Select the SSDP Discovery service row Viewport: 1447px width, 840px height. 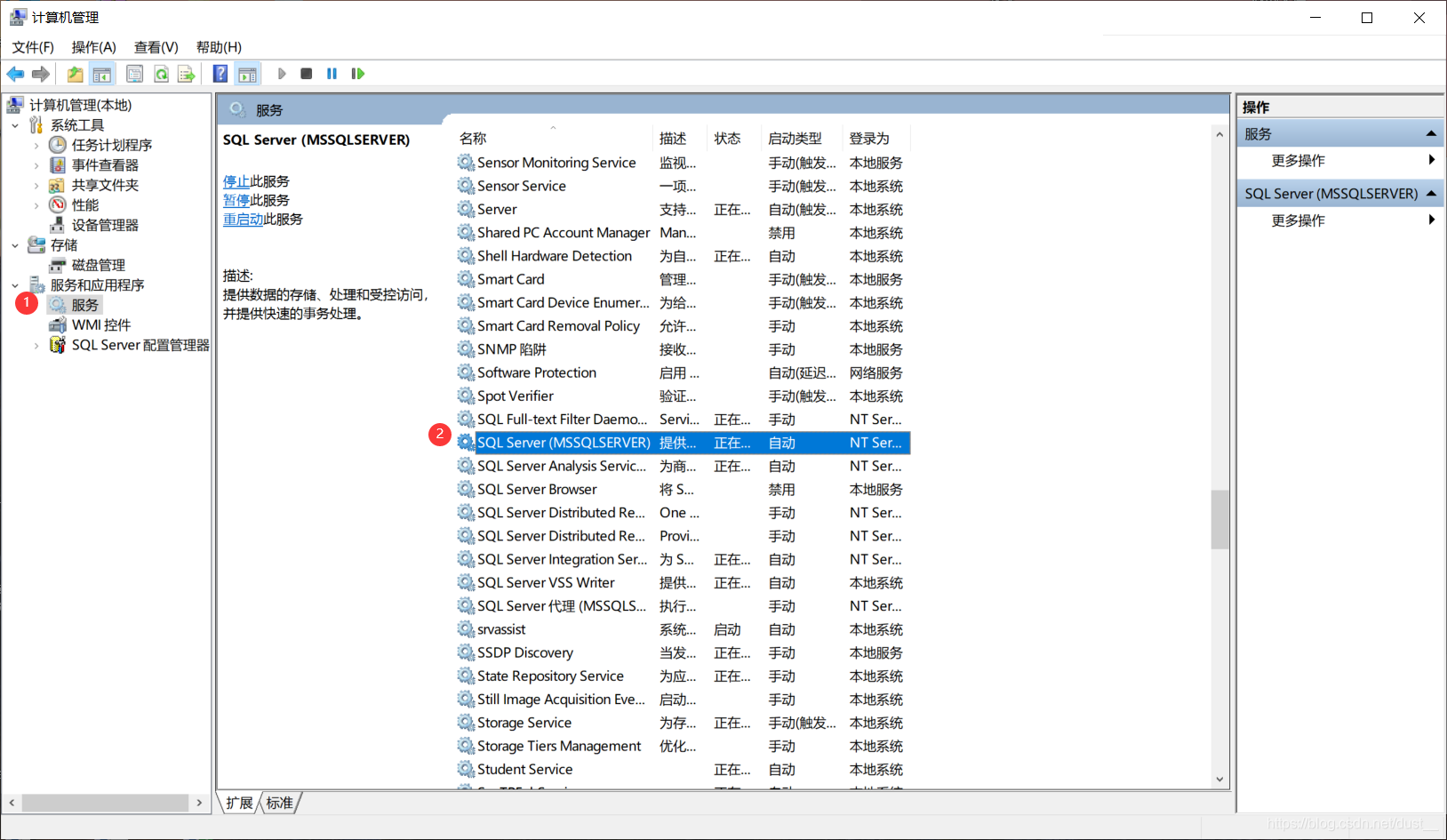pyautogui.click(x=684, y=652)
